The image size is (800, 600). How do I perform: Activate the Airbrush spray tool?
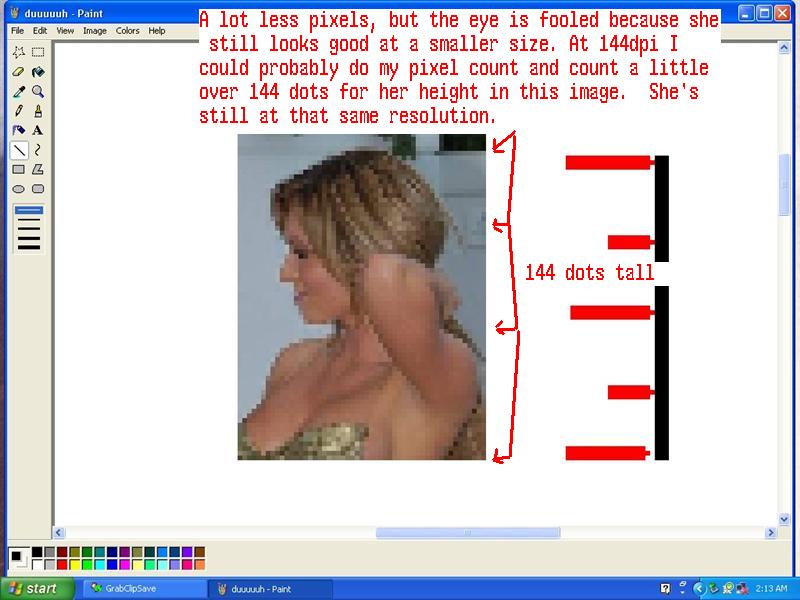(19, 130)
